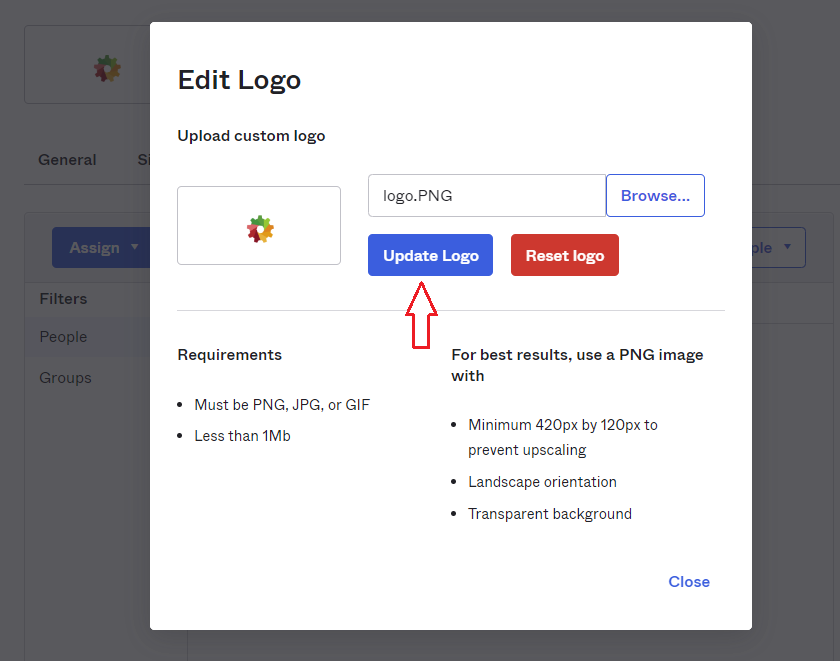The width and height of the screenshot is (840, 661).
Task: Click the Upload custom logo label
Action: click(x=251, y=136)
